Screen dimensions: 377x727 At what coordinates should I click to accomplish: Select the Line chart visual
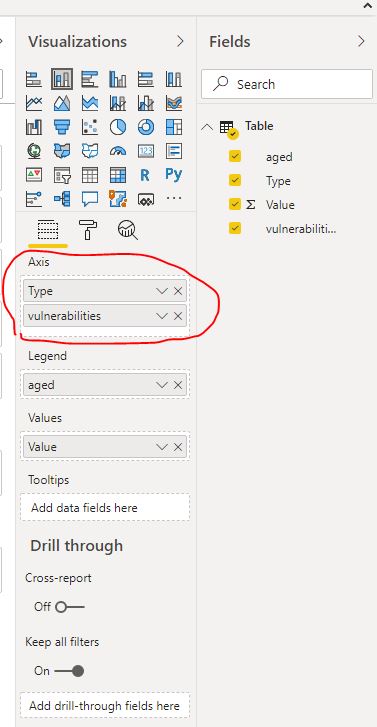[34, 103]
